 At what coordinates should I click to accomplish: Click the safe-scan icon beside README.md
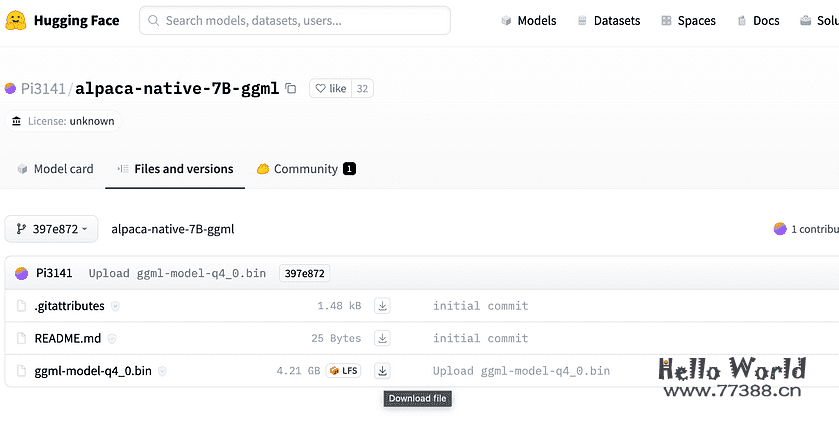click(112, 339)
